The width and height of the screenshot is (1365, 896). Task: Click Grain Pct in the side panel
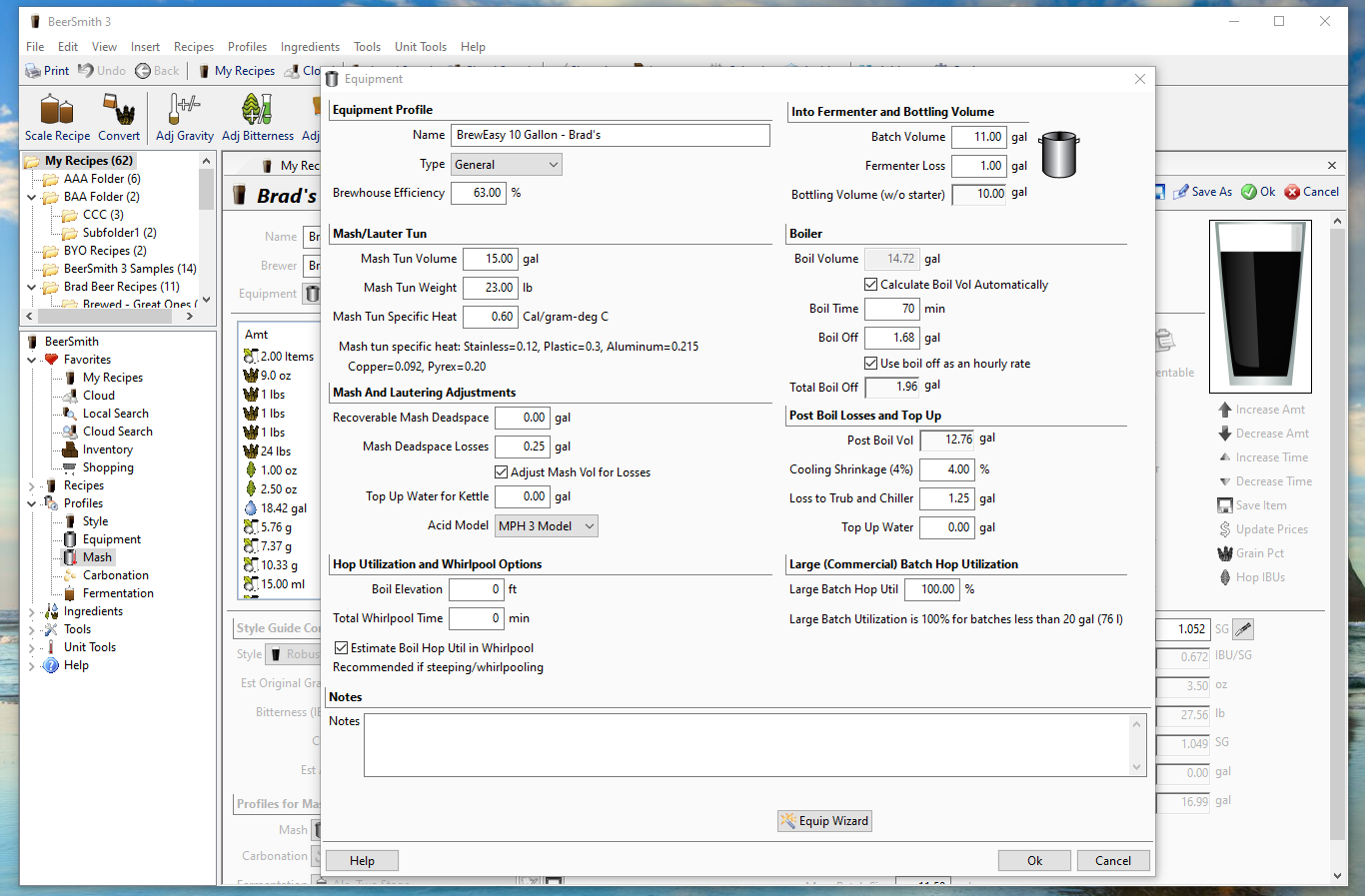pos(1251,553)
